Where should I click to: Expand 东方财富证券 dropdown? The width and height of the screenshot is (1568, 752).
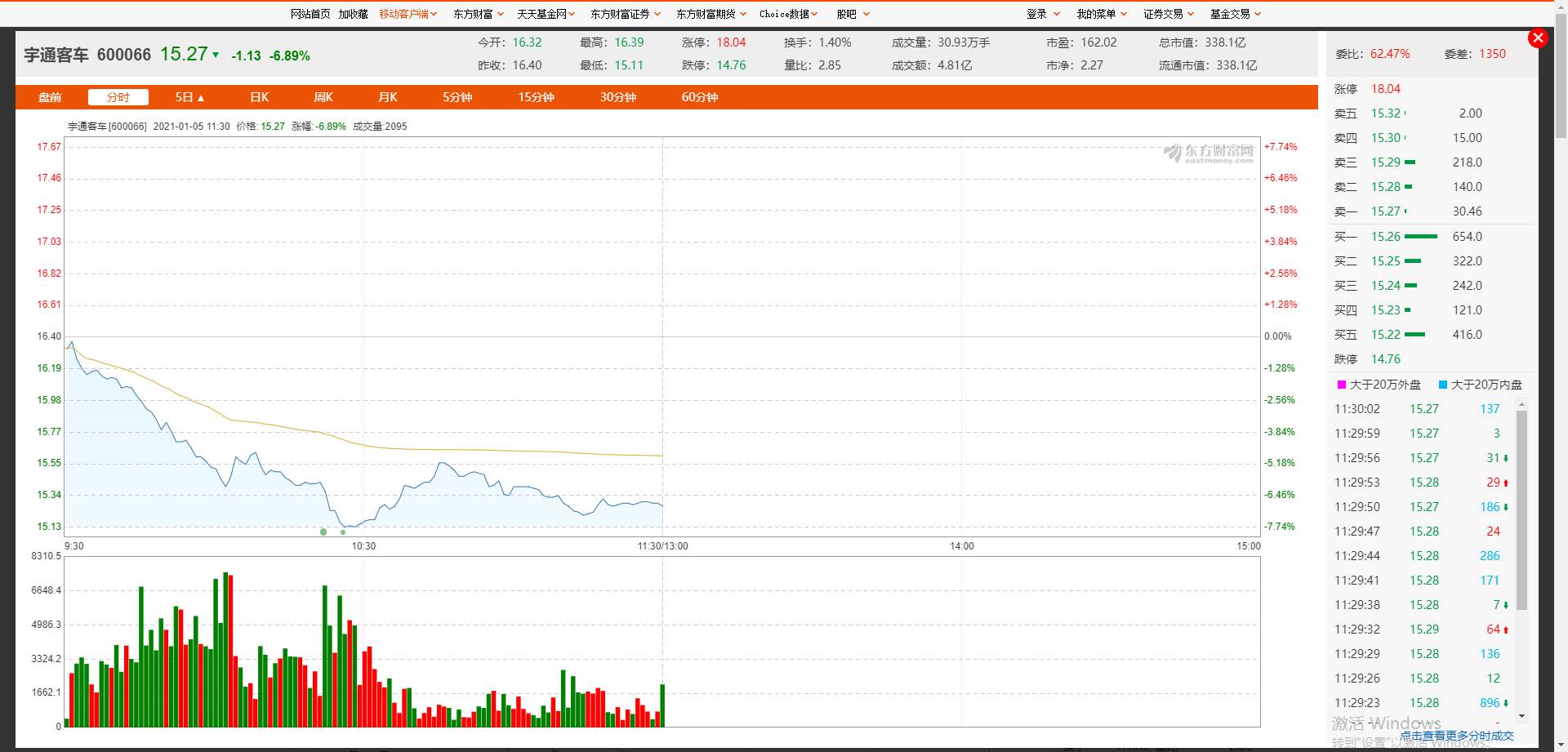626,14
